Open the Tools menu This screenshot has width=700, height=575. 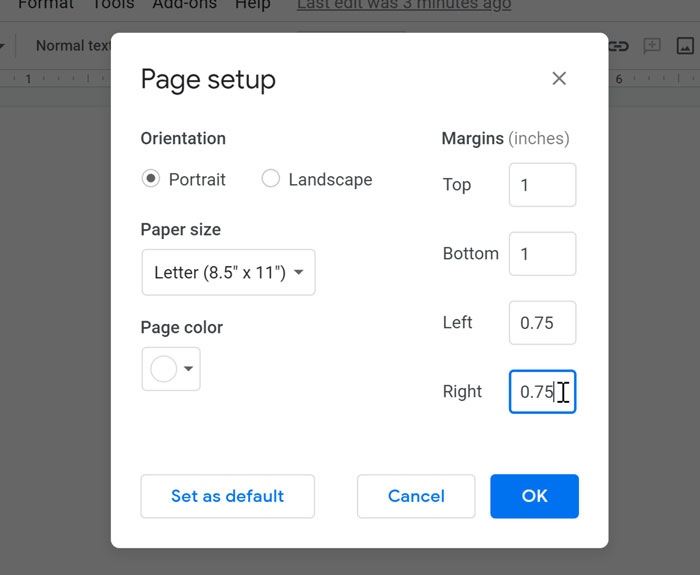click(x=113, y=5)
